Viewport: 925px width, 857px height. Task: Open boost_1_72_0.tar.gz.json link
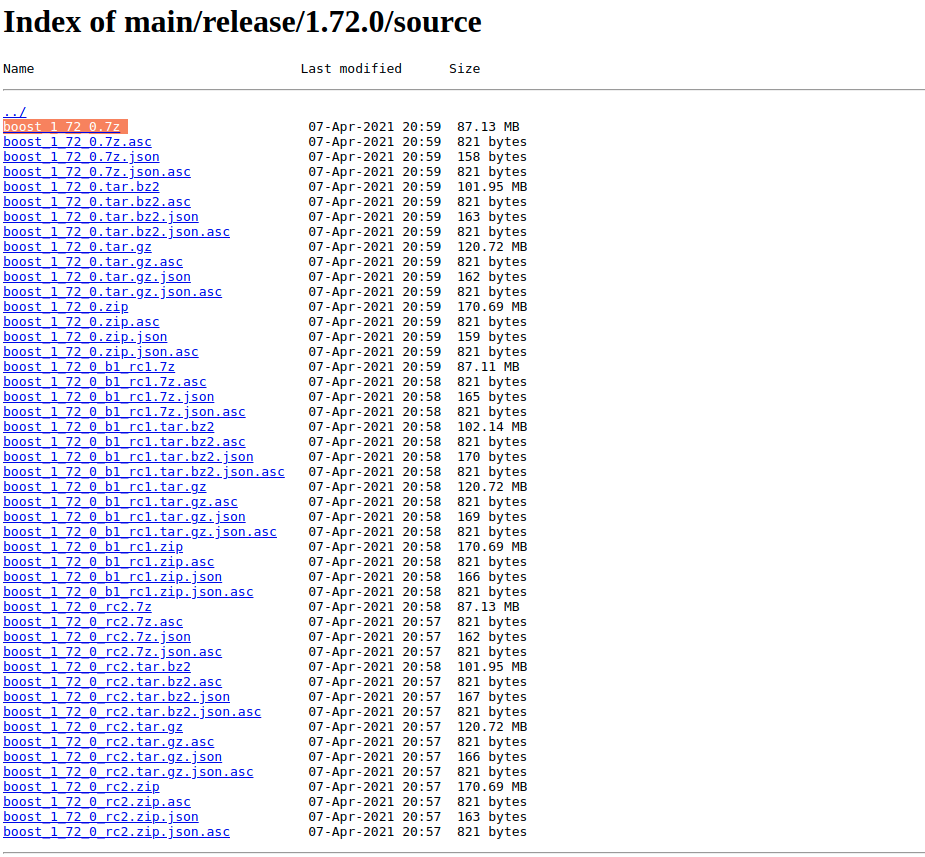[x=97, y=277]
